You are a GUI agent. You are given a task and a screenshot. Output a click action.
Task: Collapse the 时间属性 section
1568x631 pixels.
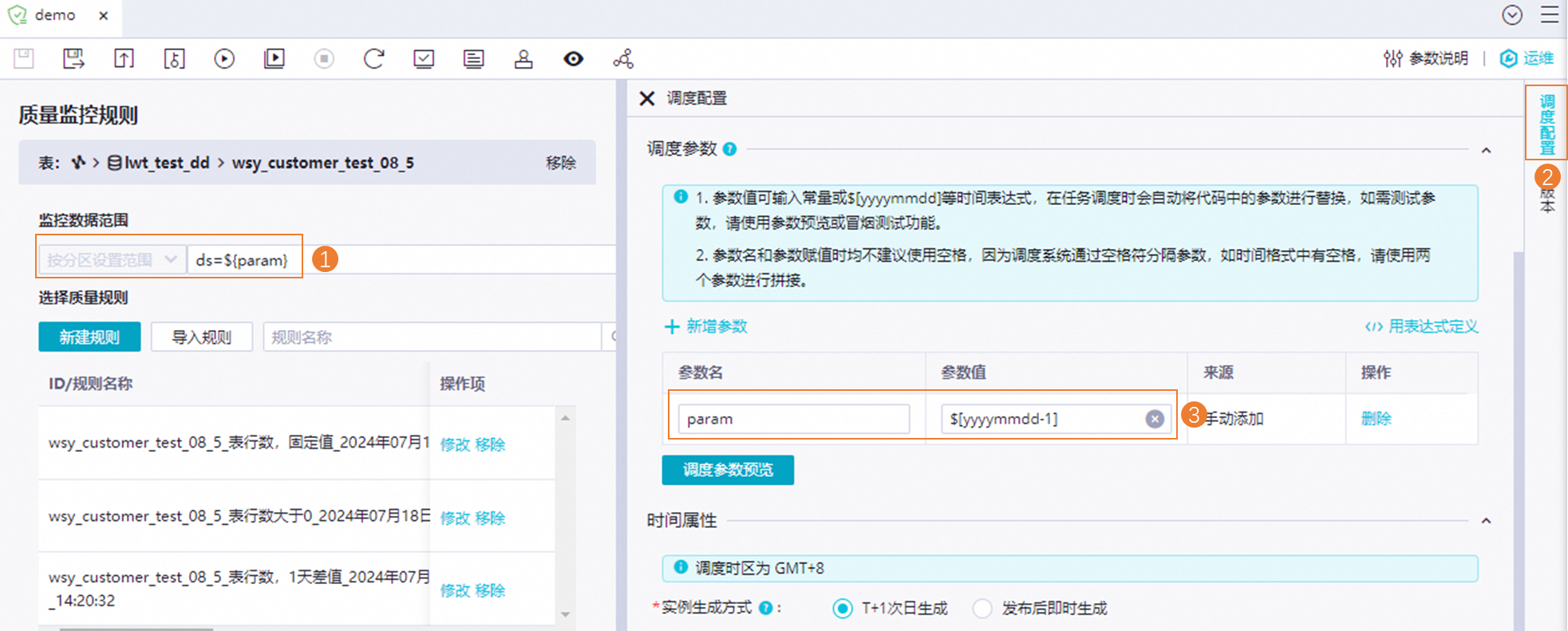point(1486,521)
